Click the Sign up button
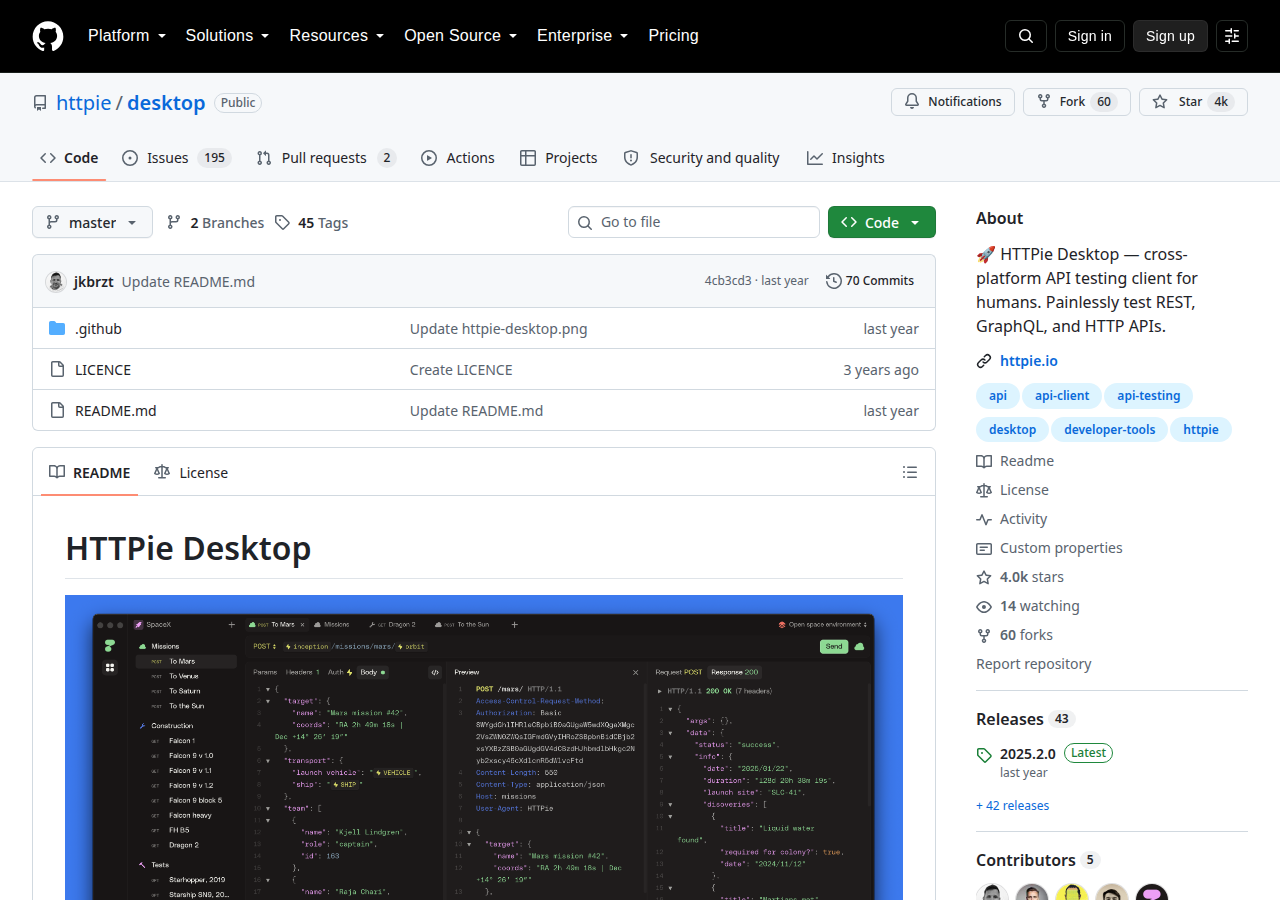The height and width of the screenshot is (900, 1280). pos(1170,36)
